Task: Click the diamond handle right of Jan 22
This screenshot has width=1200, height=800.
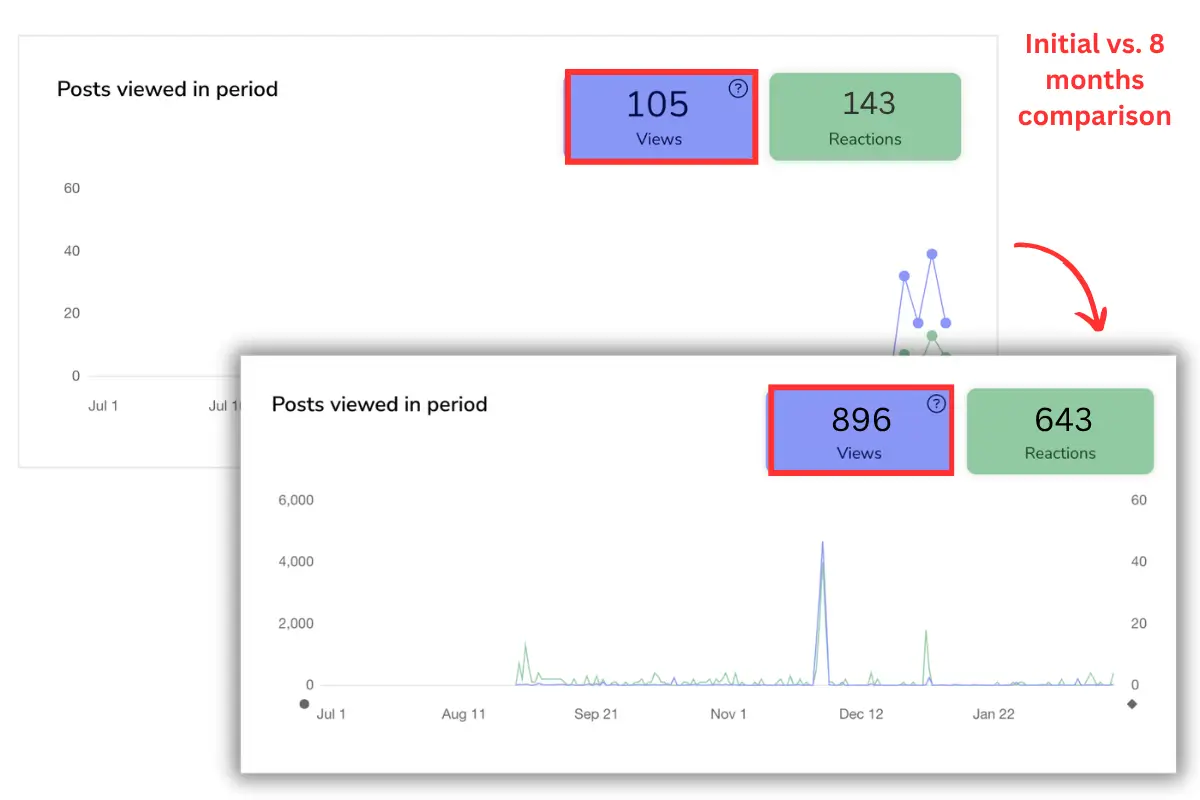Action: [x=1134, y=704]
